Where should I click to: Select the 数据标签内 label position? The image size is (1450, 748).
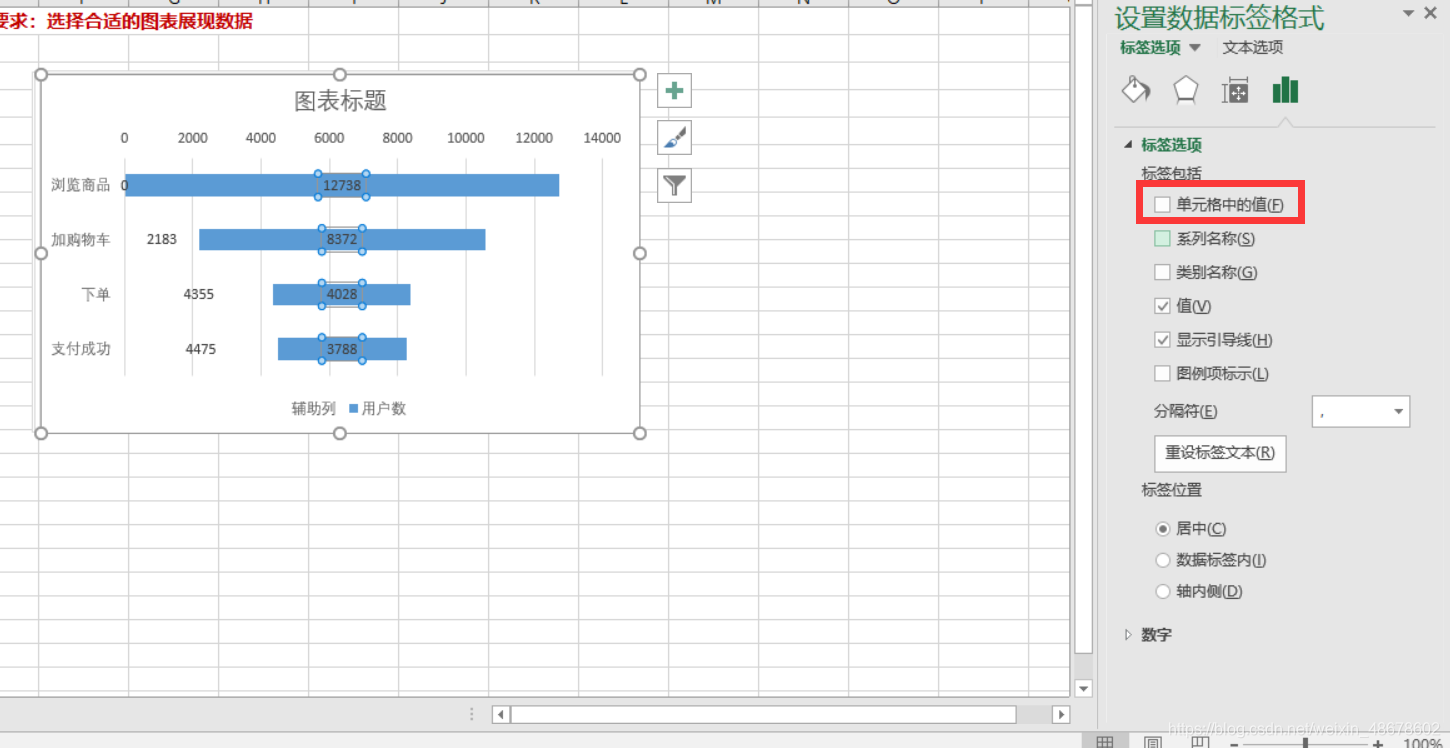(x=1162, y=560)
